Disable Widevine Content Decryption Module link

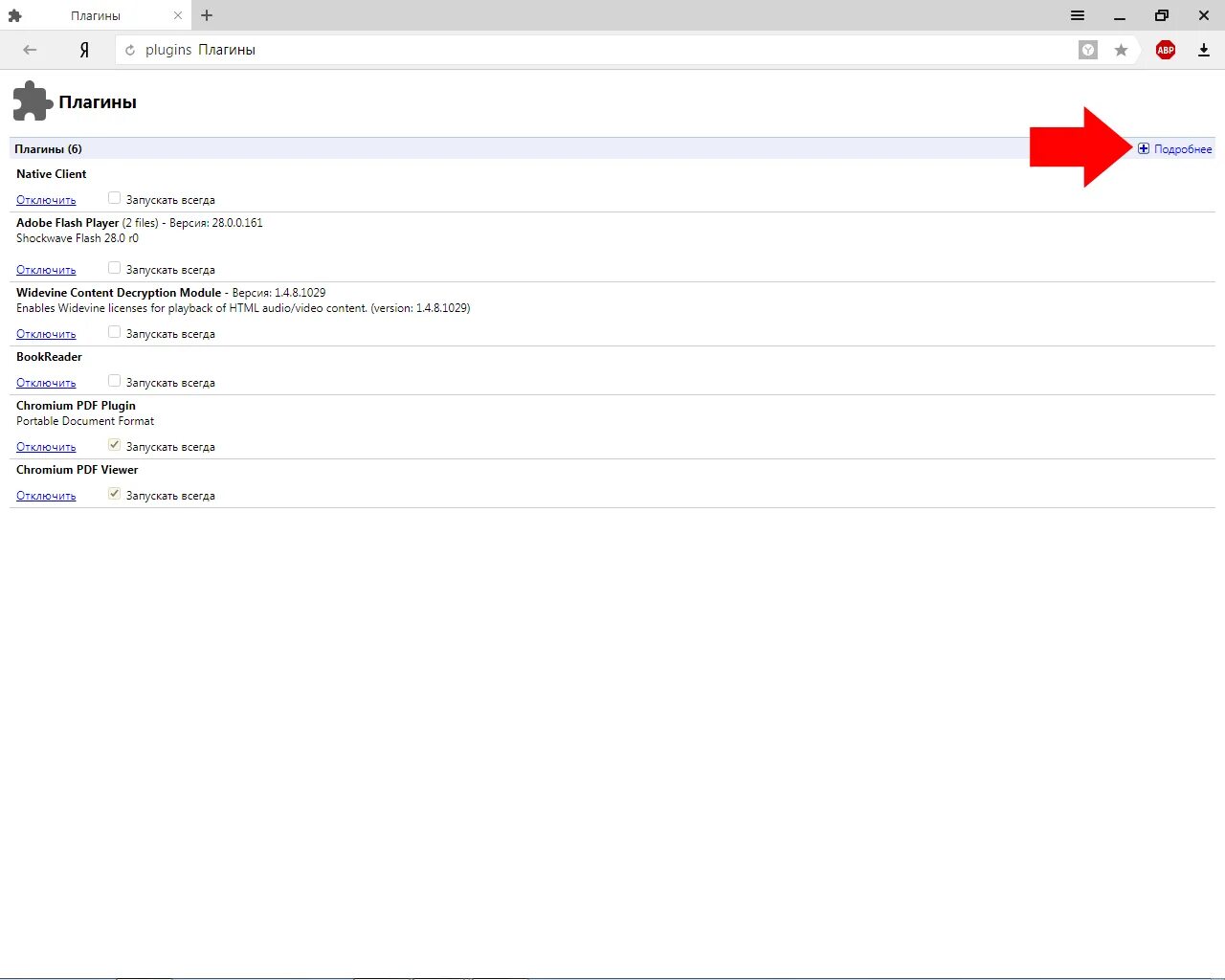pyautogui.click(x=46, y=334)
